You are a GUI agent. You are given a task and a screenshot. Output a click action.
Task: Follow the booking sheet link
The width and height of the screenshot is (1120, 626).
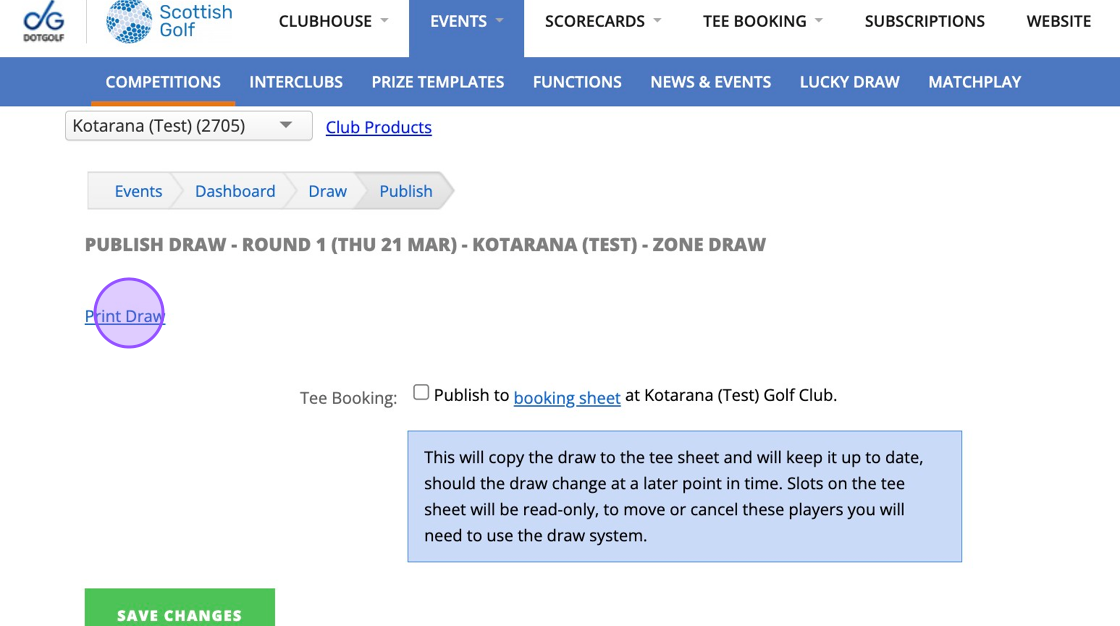coord(567,397)
